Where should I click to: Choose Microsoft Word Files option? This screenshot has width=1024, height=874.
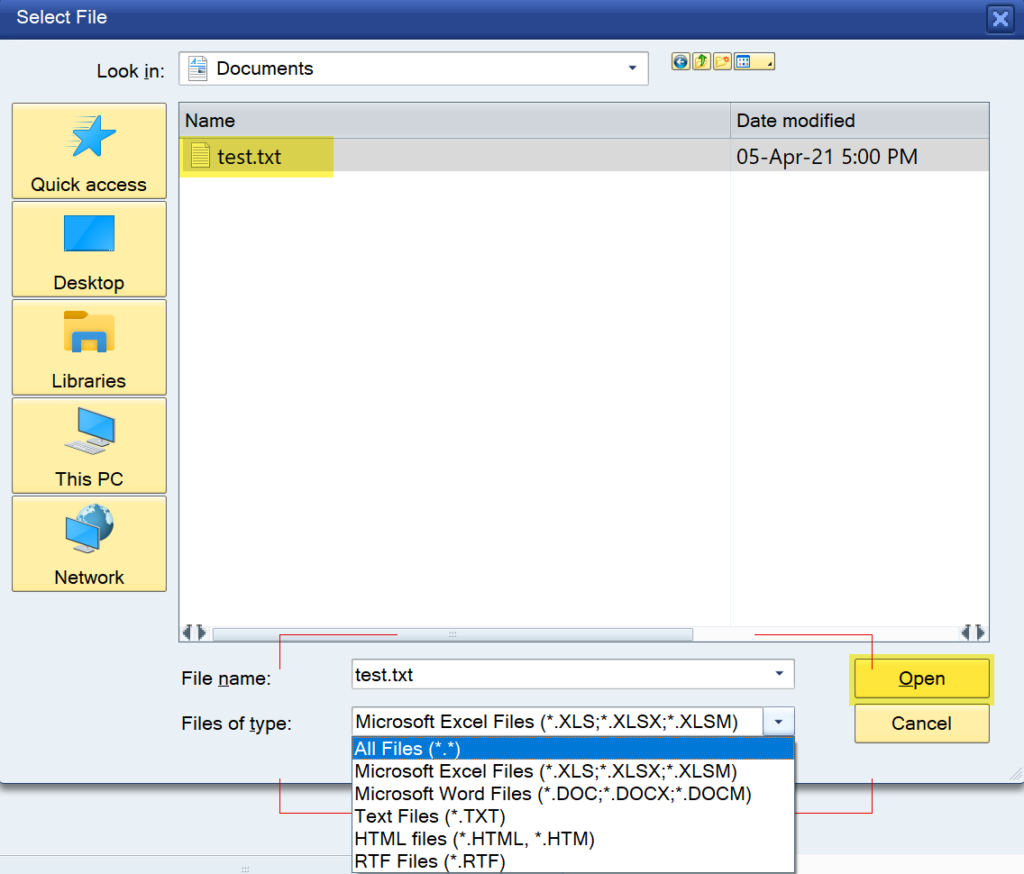coord(573,794)
